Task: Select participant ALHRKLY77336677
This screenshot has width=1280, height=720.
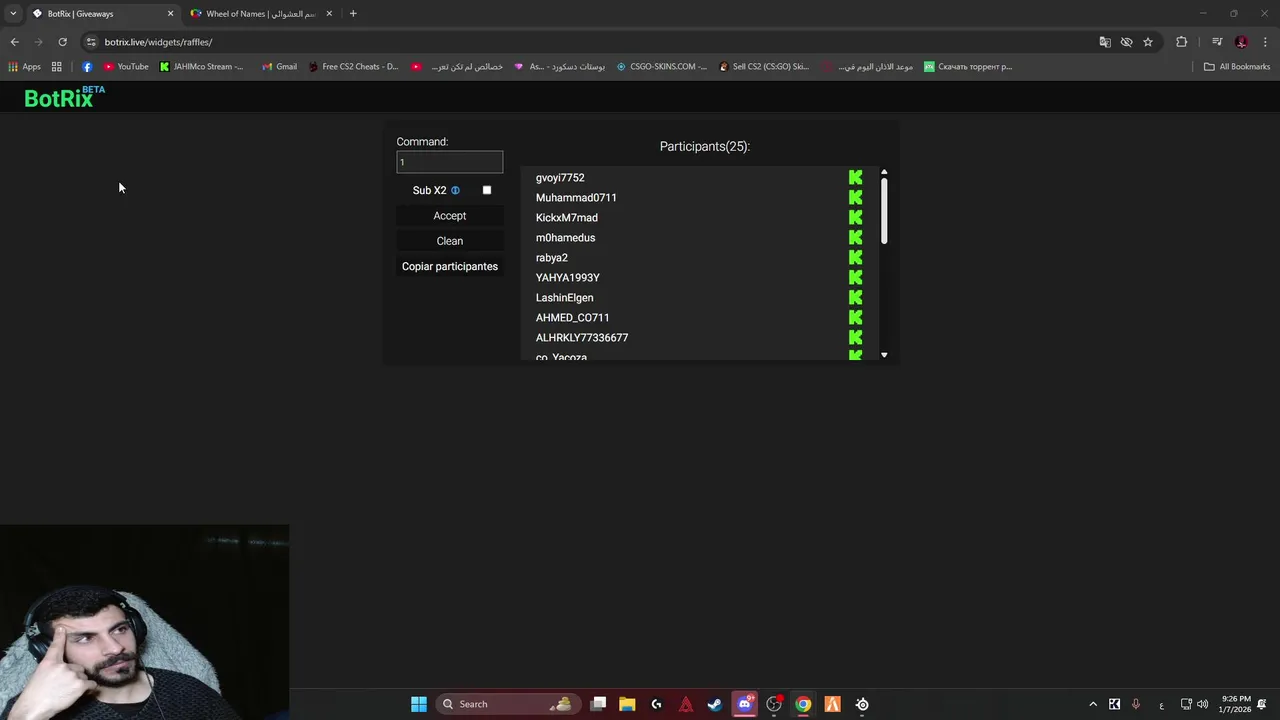Action: pos(582,338)
